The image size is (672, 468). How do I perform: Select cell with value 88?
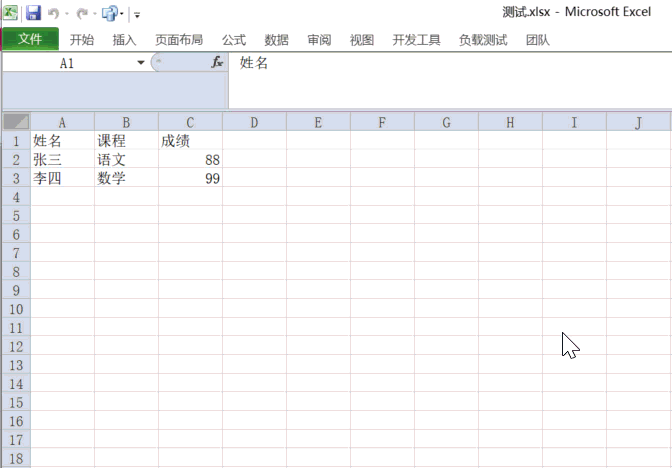190,159
